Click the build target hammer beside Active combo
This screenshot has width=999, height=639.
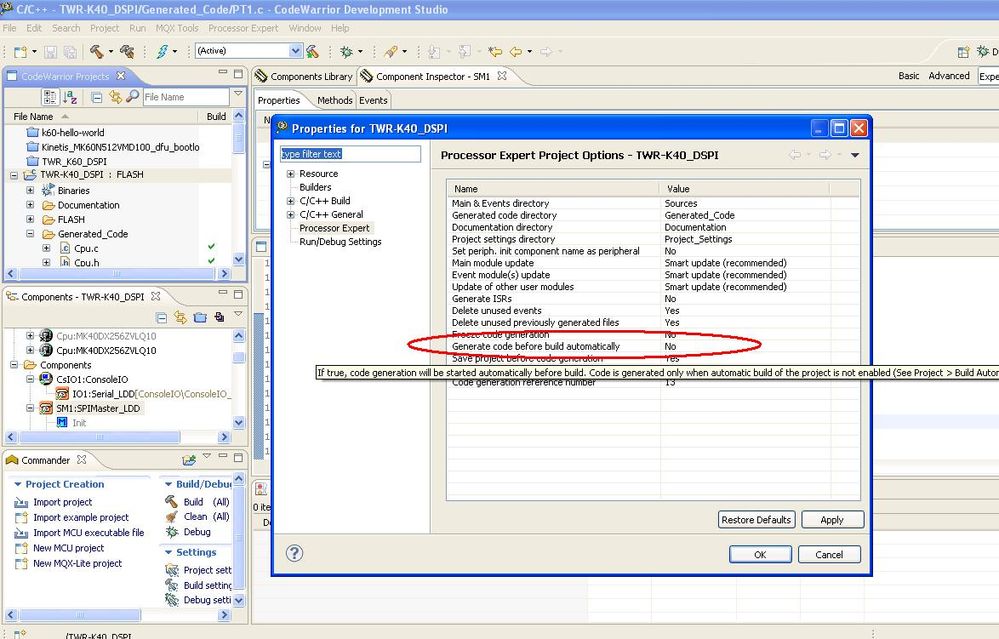pyautogui.click(x=312, y=51)
